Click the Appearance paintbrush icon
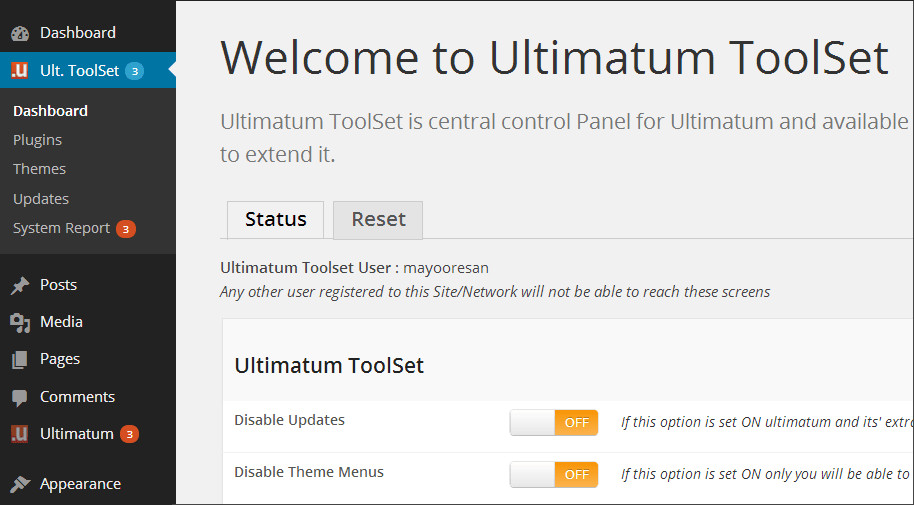Screen dimensions: 914x505 (20, 484)
